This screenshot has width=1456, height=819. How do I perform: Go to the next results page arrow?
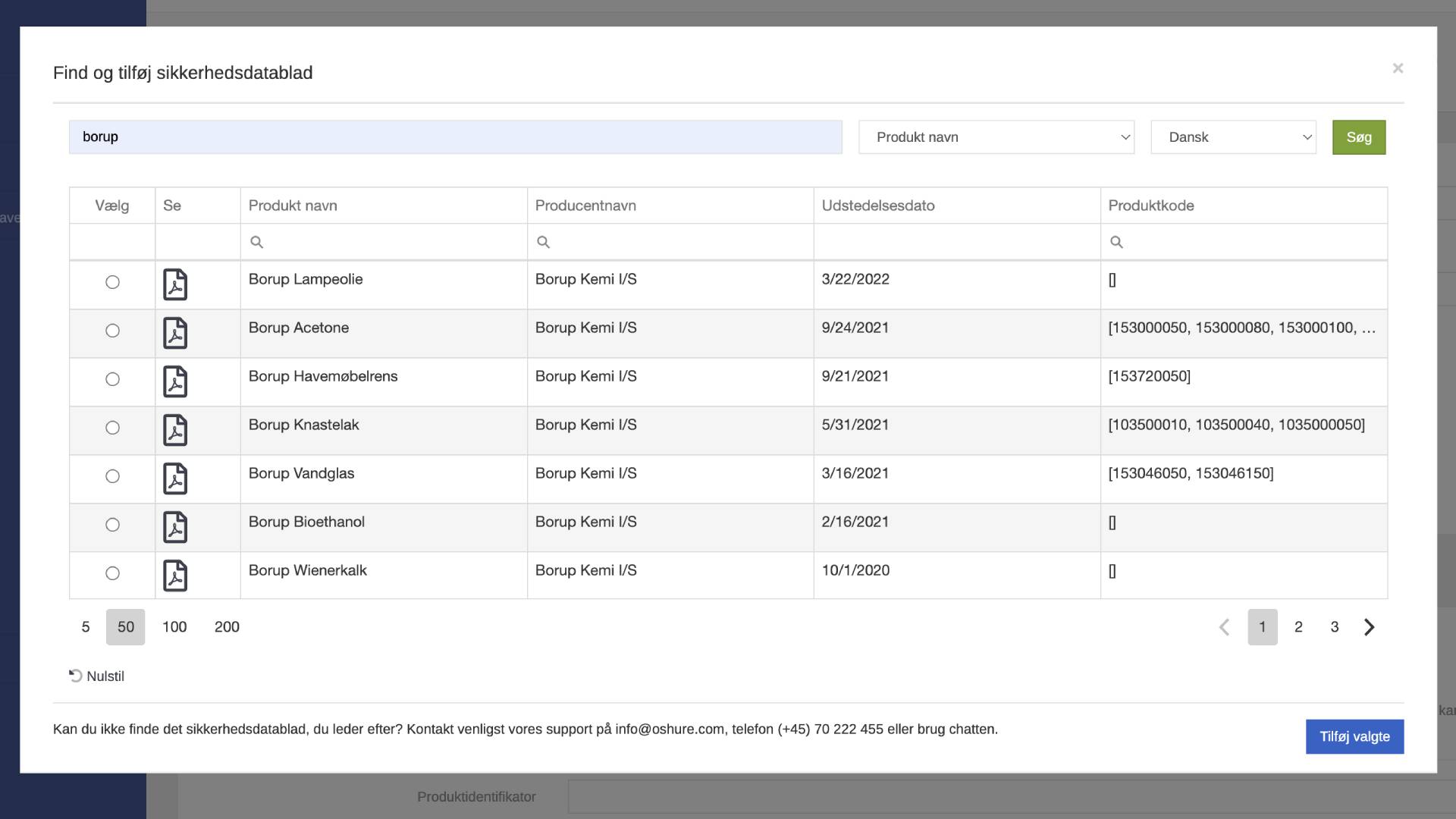click(x=1369, y=627)
